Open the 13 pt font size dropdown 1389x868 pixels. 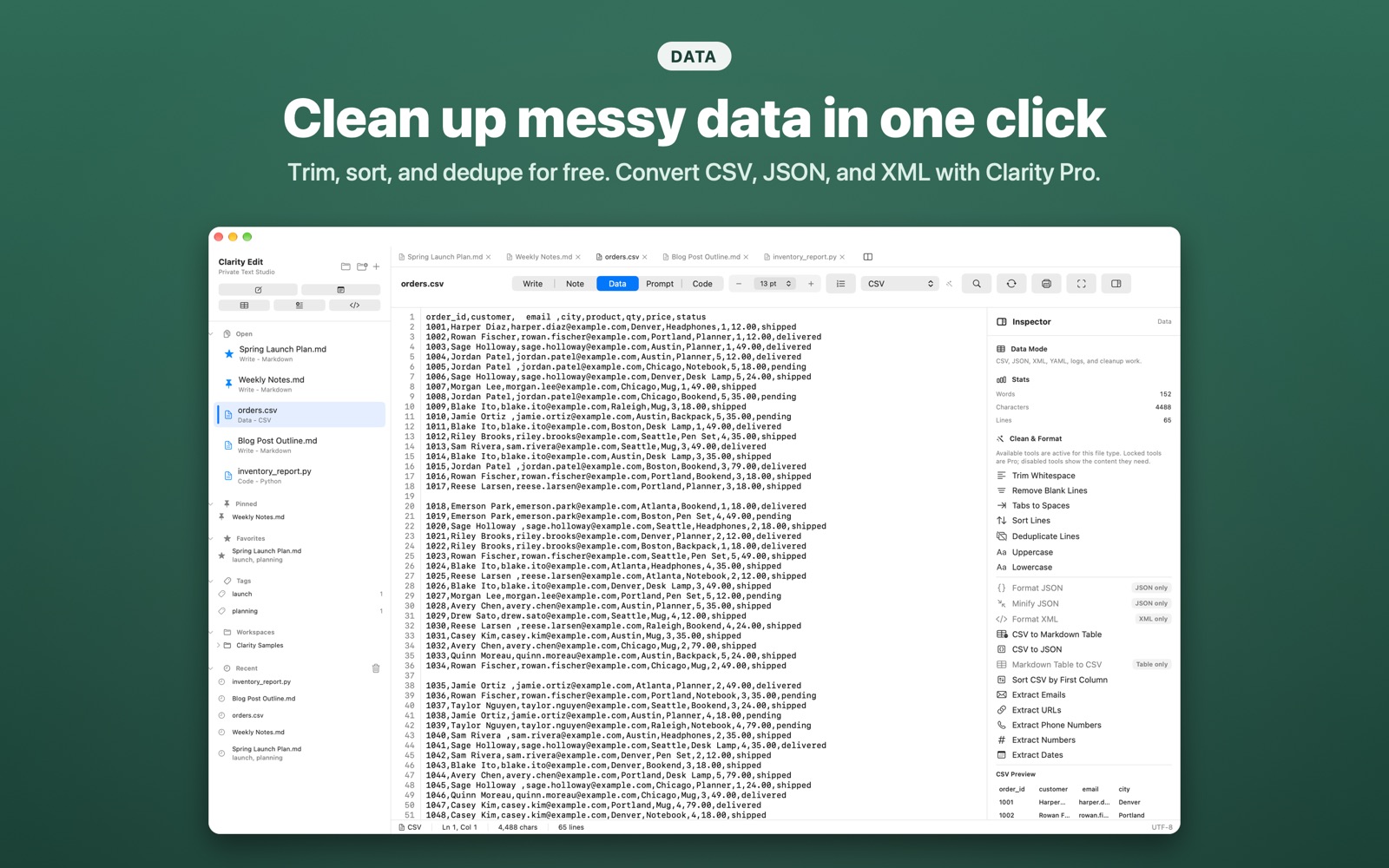pyautogui.click(x=774, y=284)
